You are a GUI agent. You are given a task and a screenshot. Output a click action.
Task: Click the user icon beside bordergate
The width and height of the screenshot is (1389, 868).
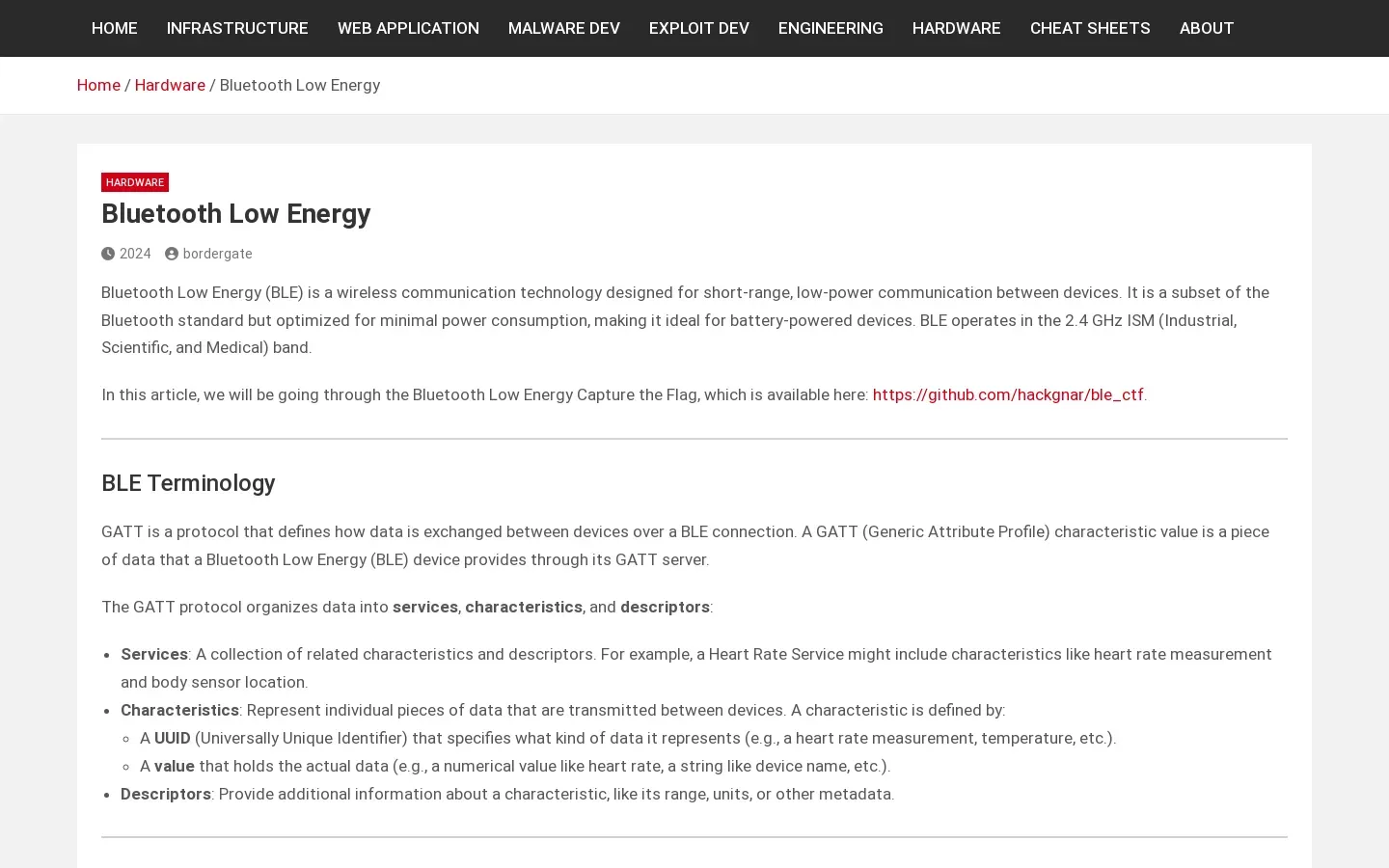click(172, 254)
